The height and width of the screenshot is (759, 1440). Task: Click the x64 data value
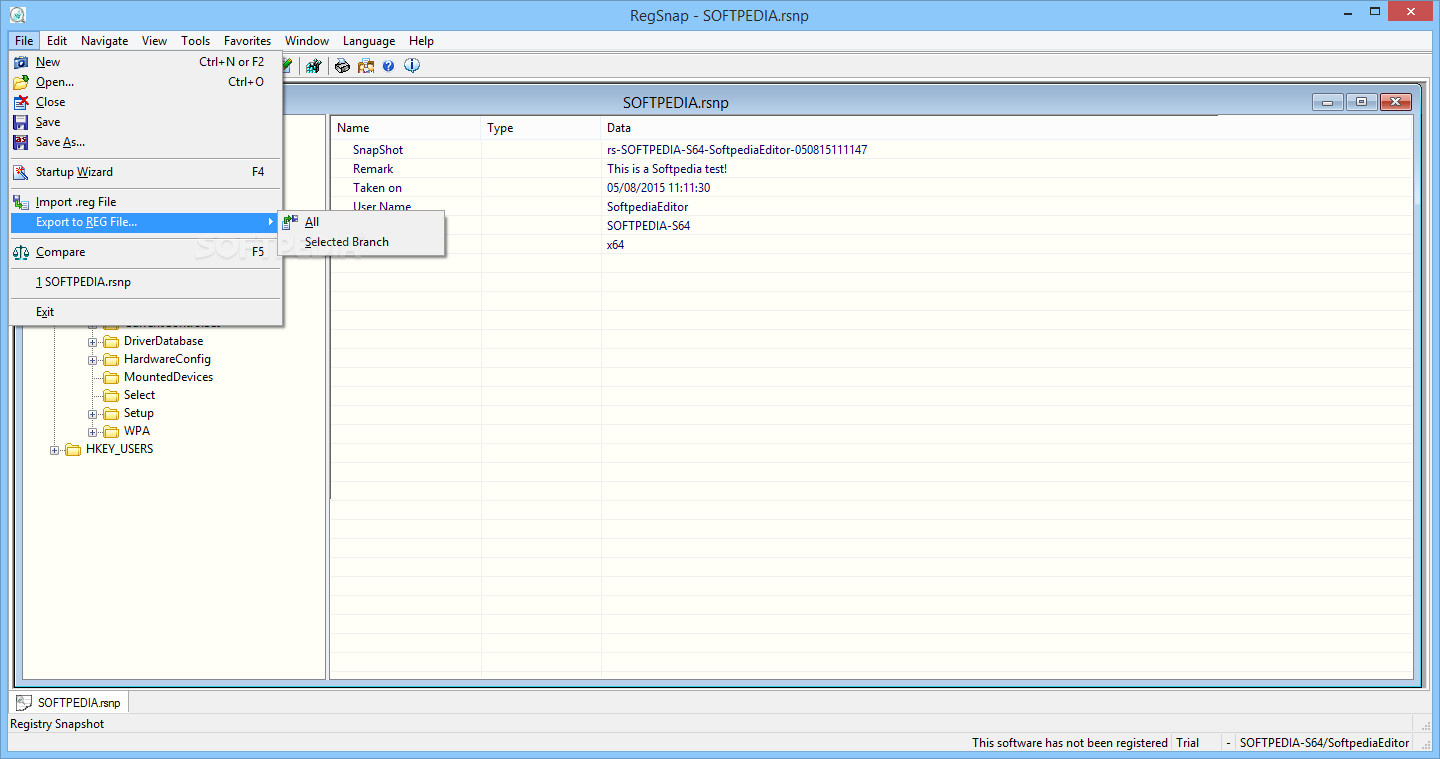pyautogui.click(x=615, y=245)
